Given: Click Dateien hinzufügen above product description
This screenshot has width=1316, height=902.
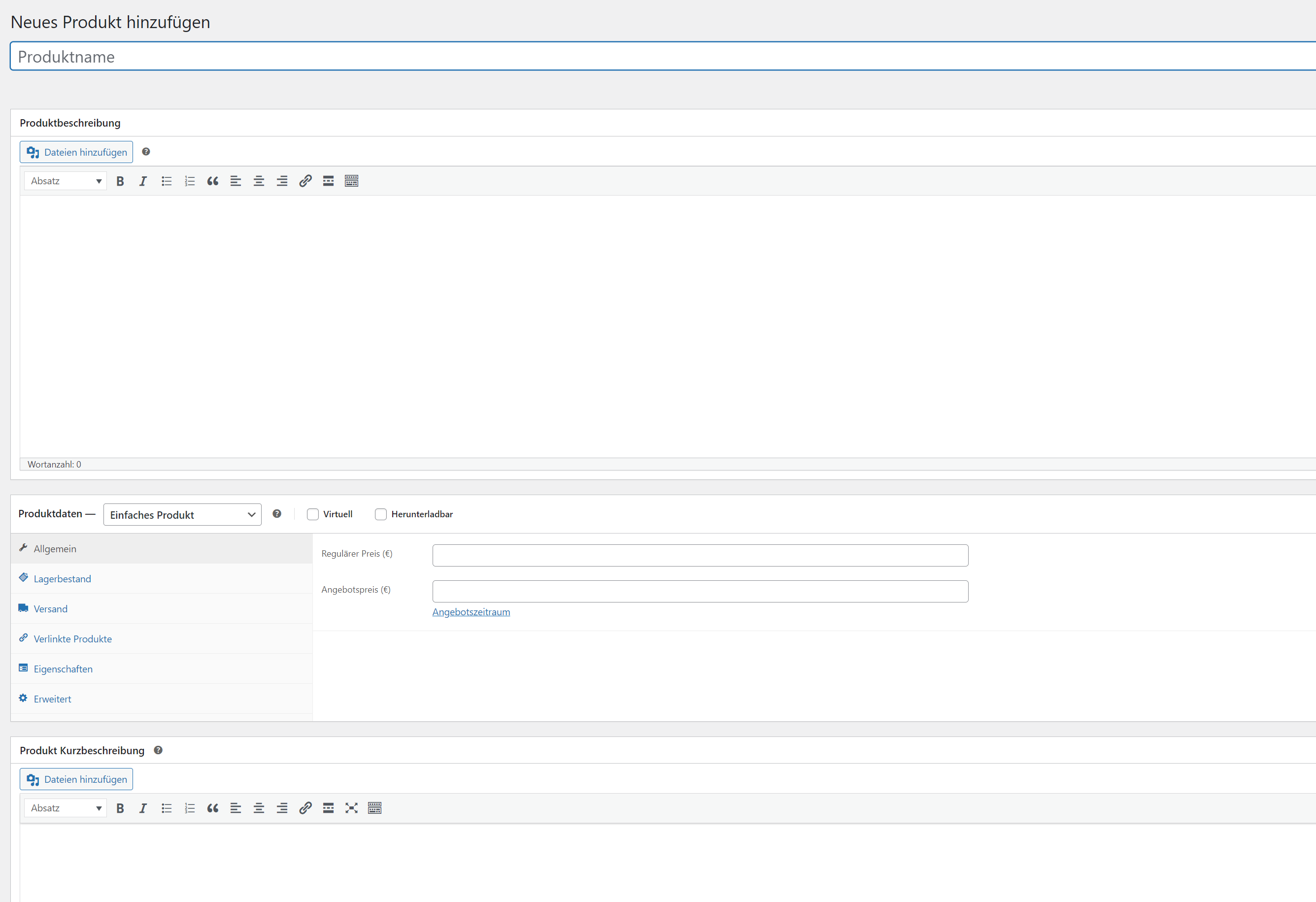Looking at the screenshot, I should [x=76, y=152].
